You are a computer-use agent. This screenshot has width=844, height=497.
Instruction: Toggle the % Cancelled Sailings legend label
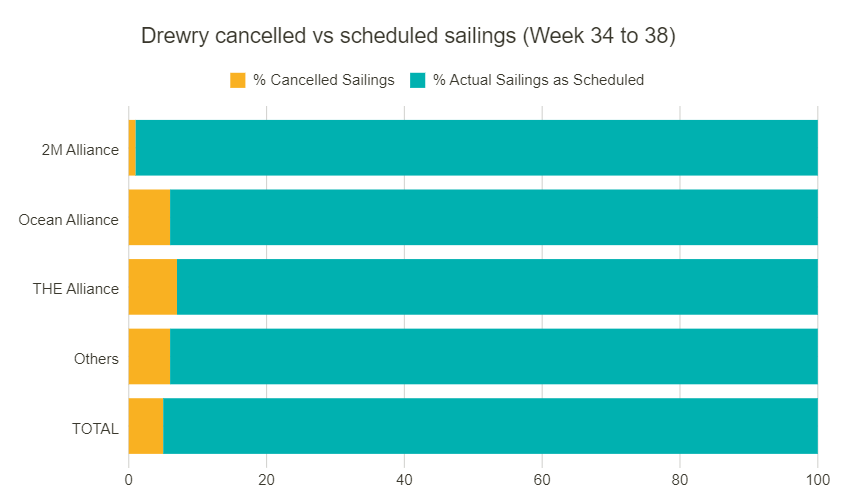(x=323, y=80)
